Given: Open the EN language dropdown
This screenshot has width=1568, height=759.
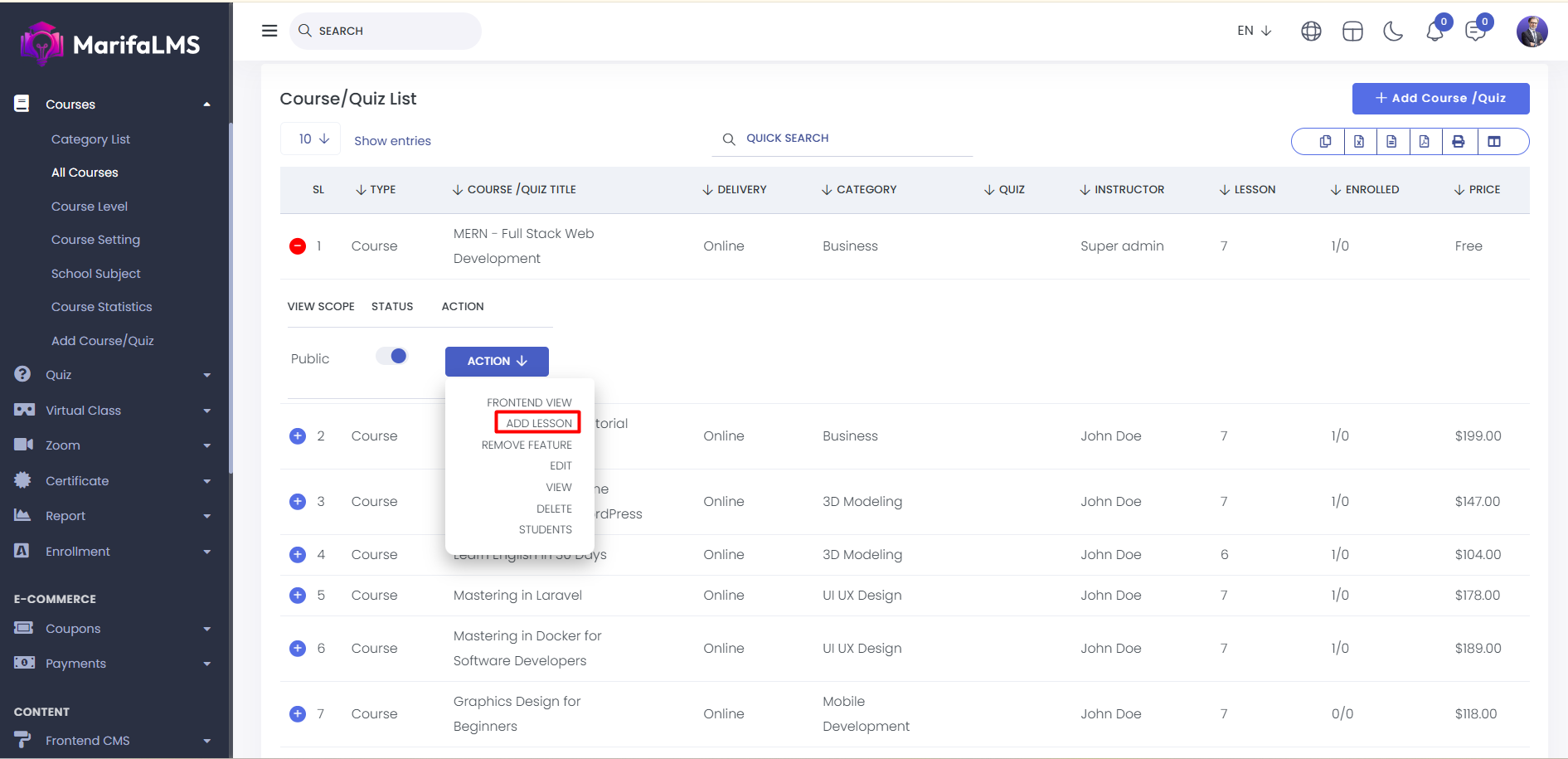Looking at the screenshot, I should pos(1254,31).
